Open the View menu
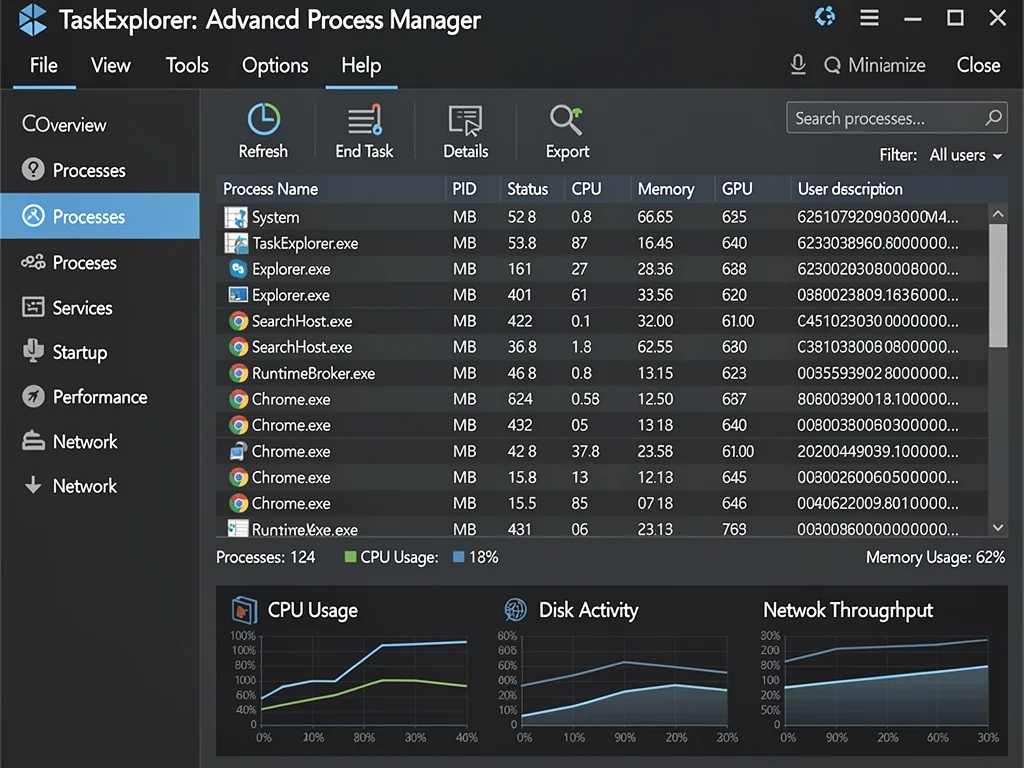Image resolution: width=1024 pixels, height=768 pixels. pos(110,65)
